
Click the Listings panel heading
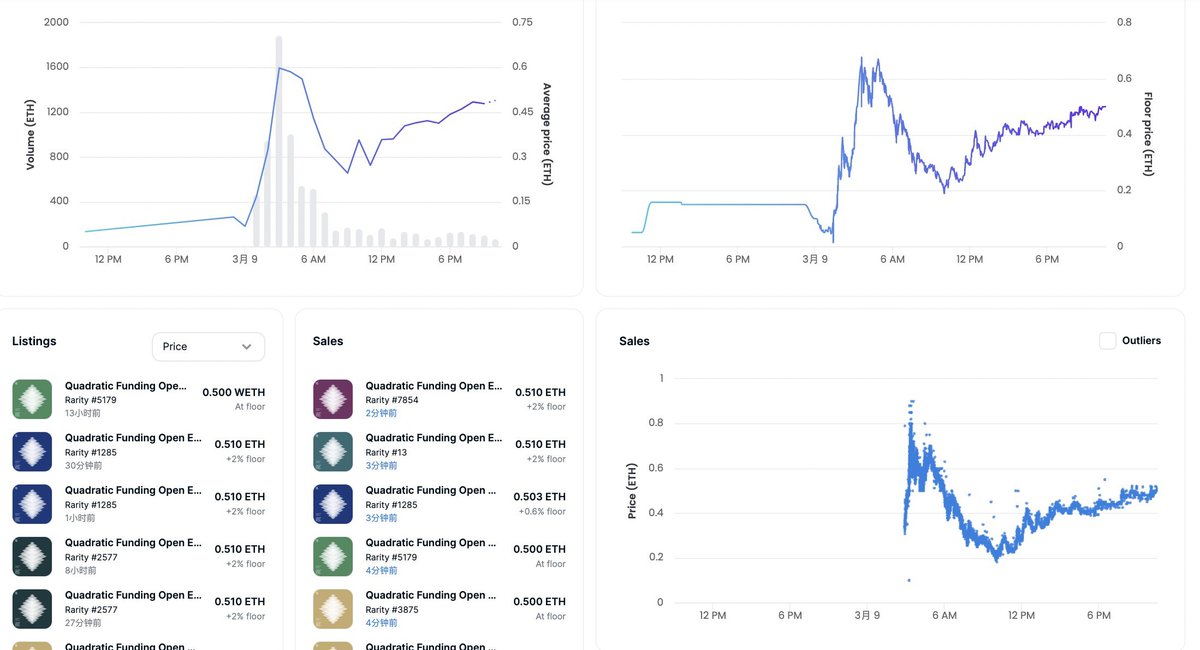coord(34,341)
